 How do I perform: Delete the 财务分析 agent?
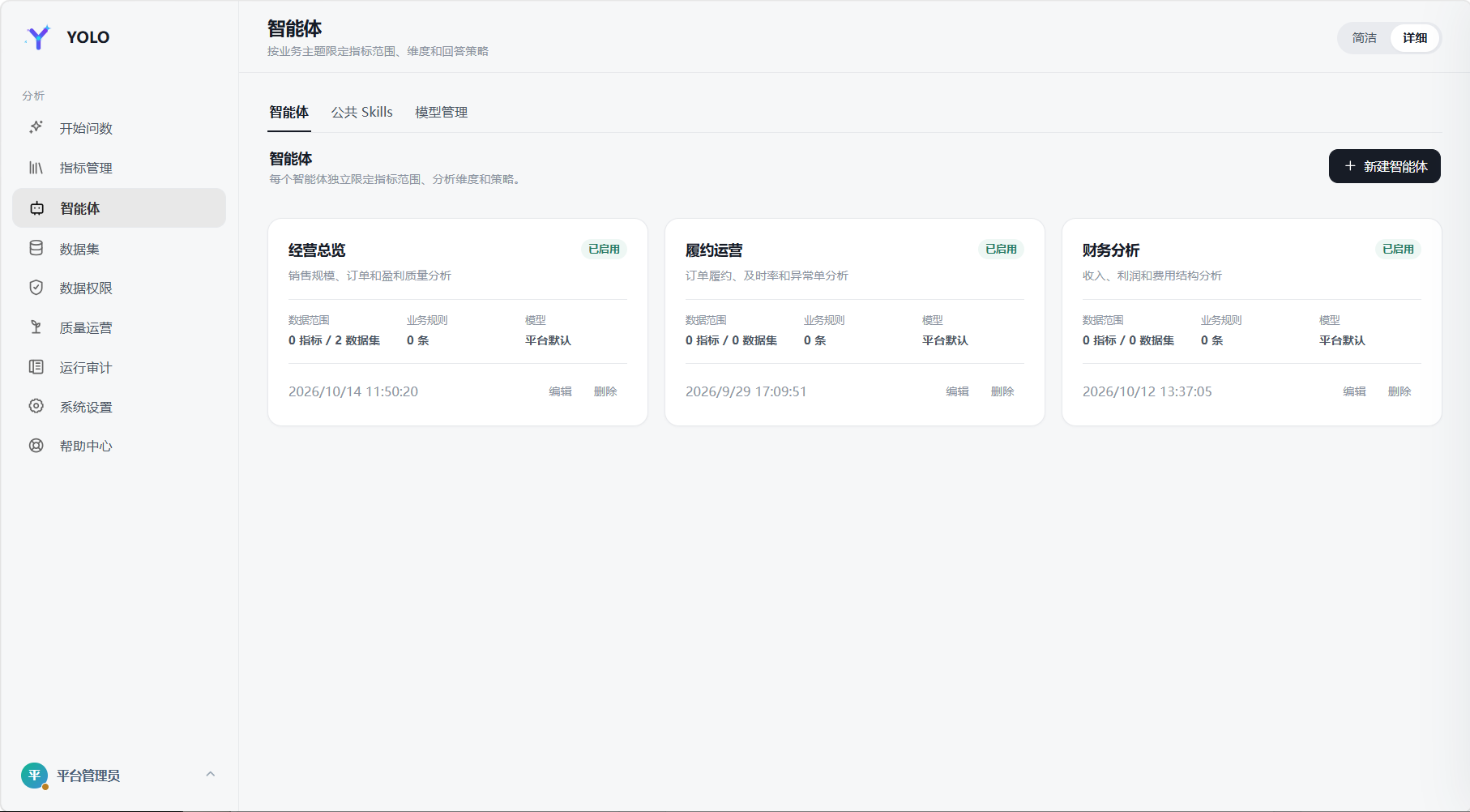1399,391
